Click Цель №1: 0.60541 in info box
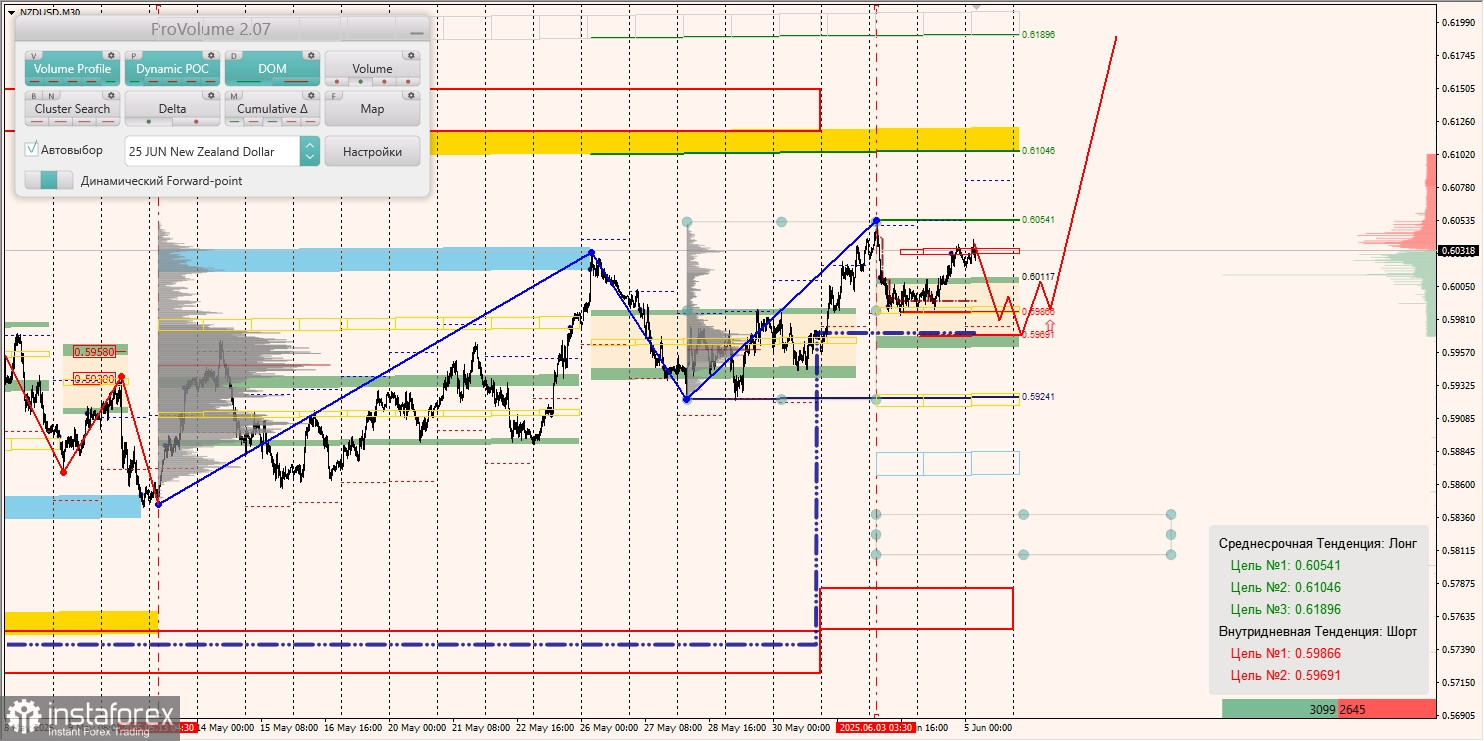Viewport: 1484px width, 741px height. click(1285, 565)
